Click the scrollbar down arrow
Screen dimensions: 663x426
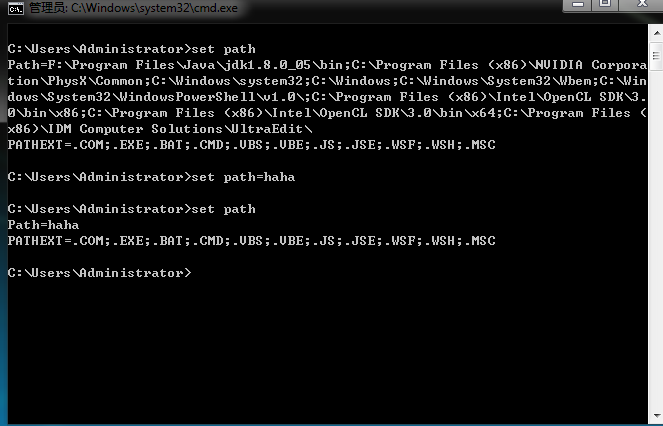tap(657, 415)
